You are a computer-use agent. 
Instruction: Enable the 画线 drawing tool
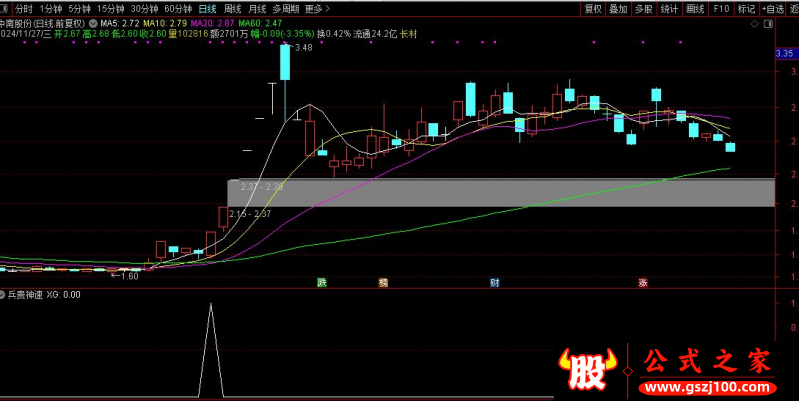(696, 8)
